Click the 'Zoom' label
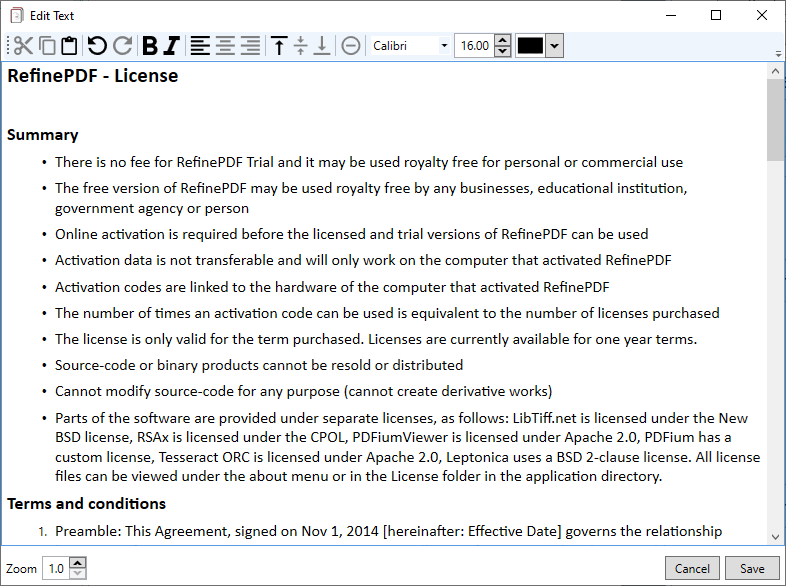 [x=22, y=569]
